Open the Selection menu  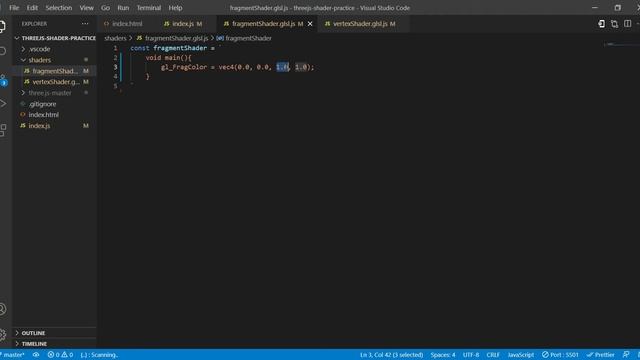tap(59, 8)
